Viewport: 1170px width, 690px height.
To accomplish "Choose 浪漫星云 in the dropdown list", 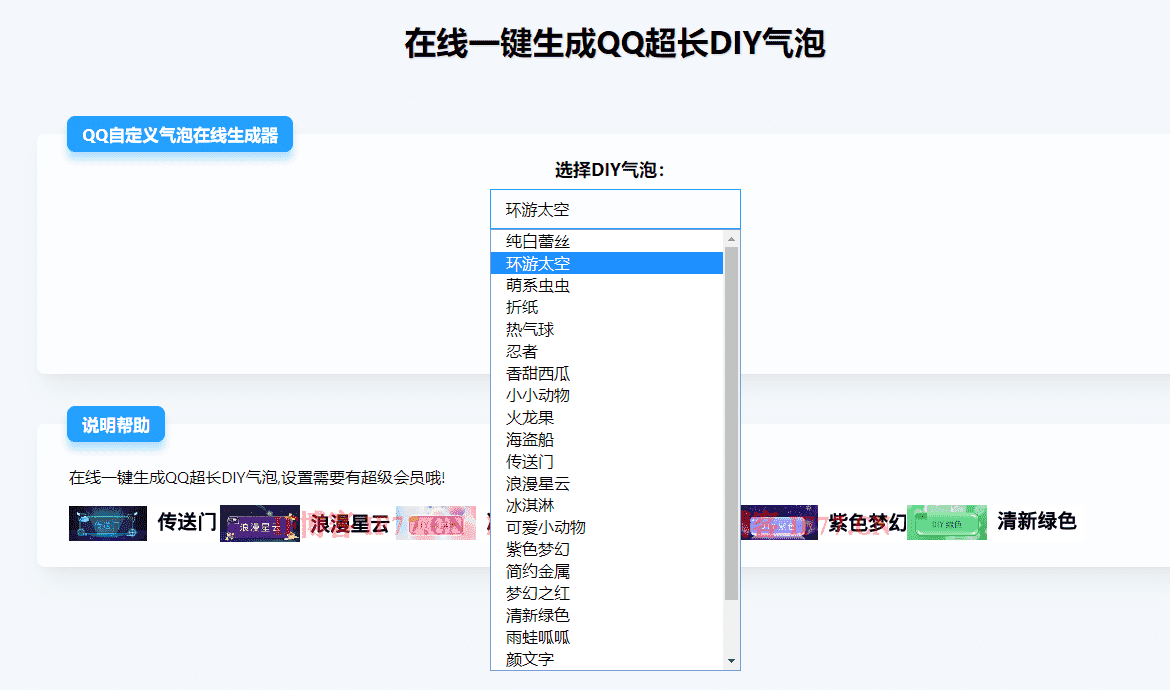I will tap(607, 483).
